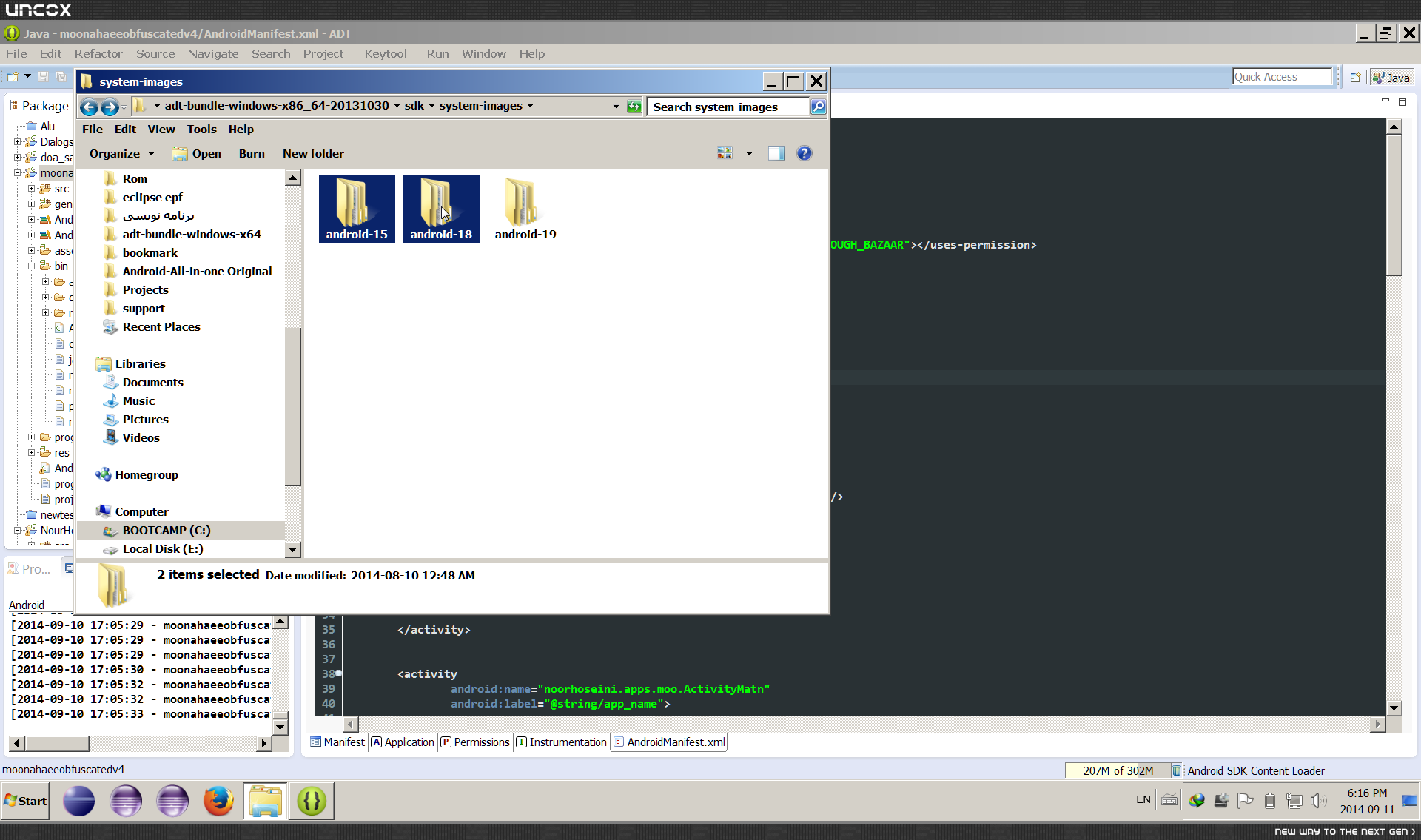Open the Tools menu in Explorer

pyautogui.click(x=202, y=129)
